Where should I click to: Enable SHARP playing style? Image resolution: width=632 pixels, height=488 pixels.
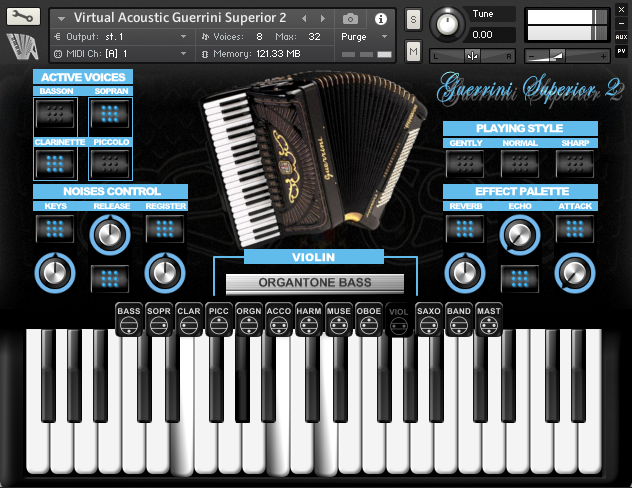point(575,164)
